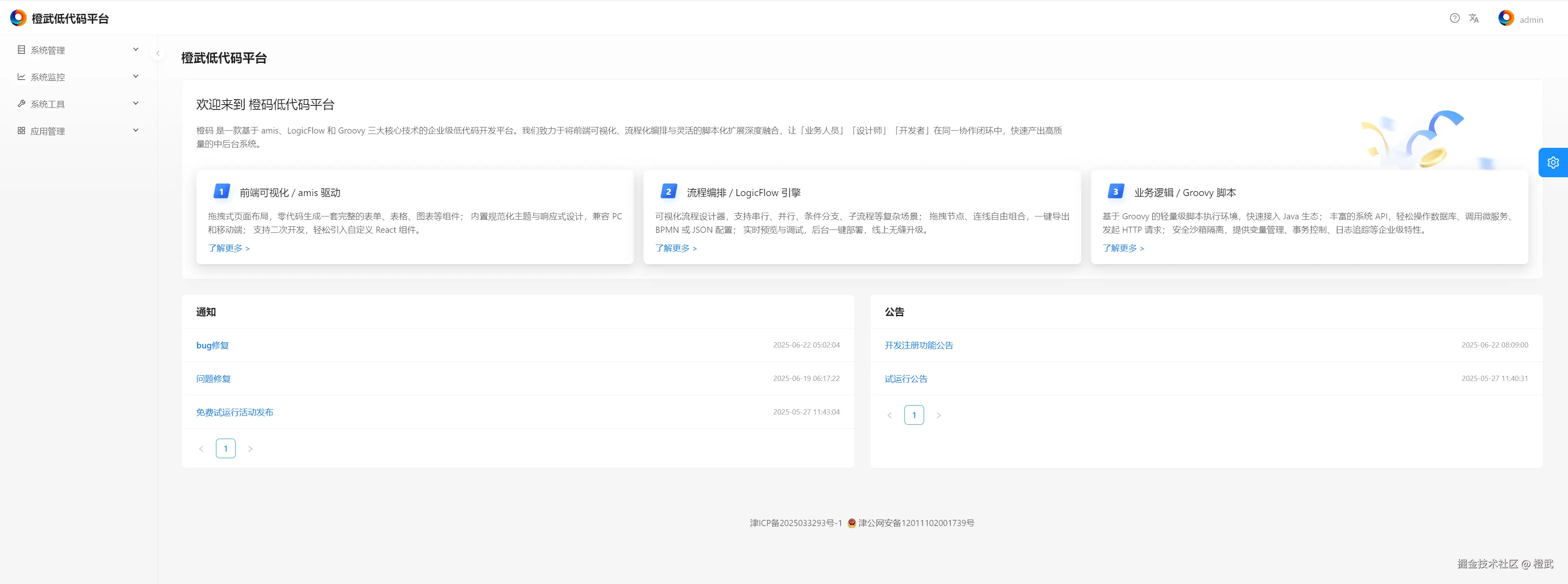Go to next page in 公告 list
1568x584 pixels.
(939, 415)
